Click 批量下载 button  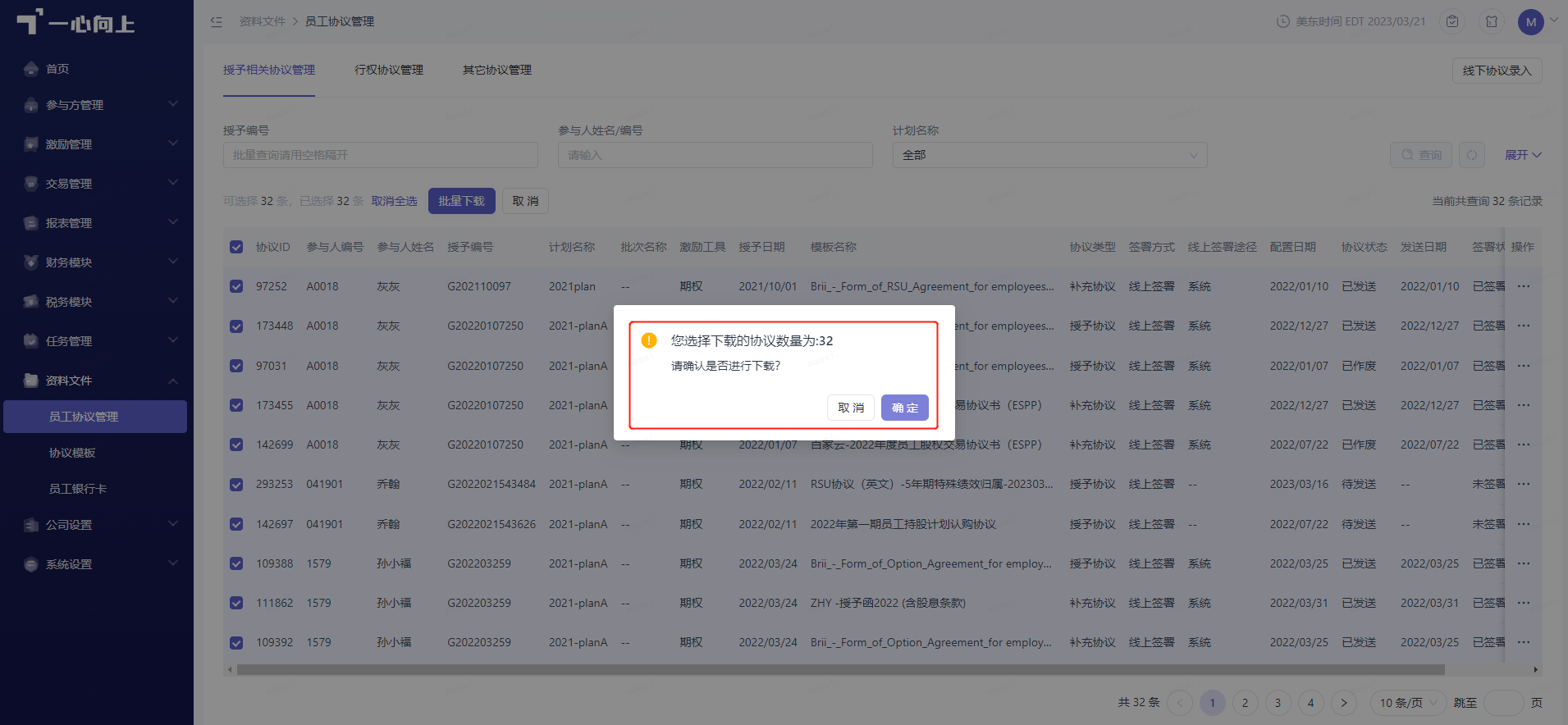pos(461,201)
